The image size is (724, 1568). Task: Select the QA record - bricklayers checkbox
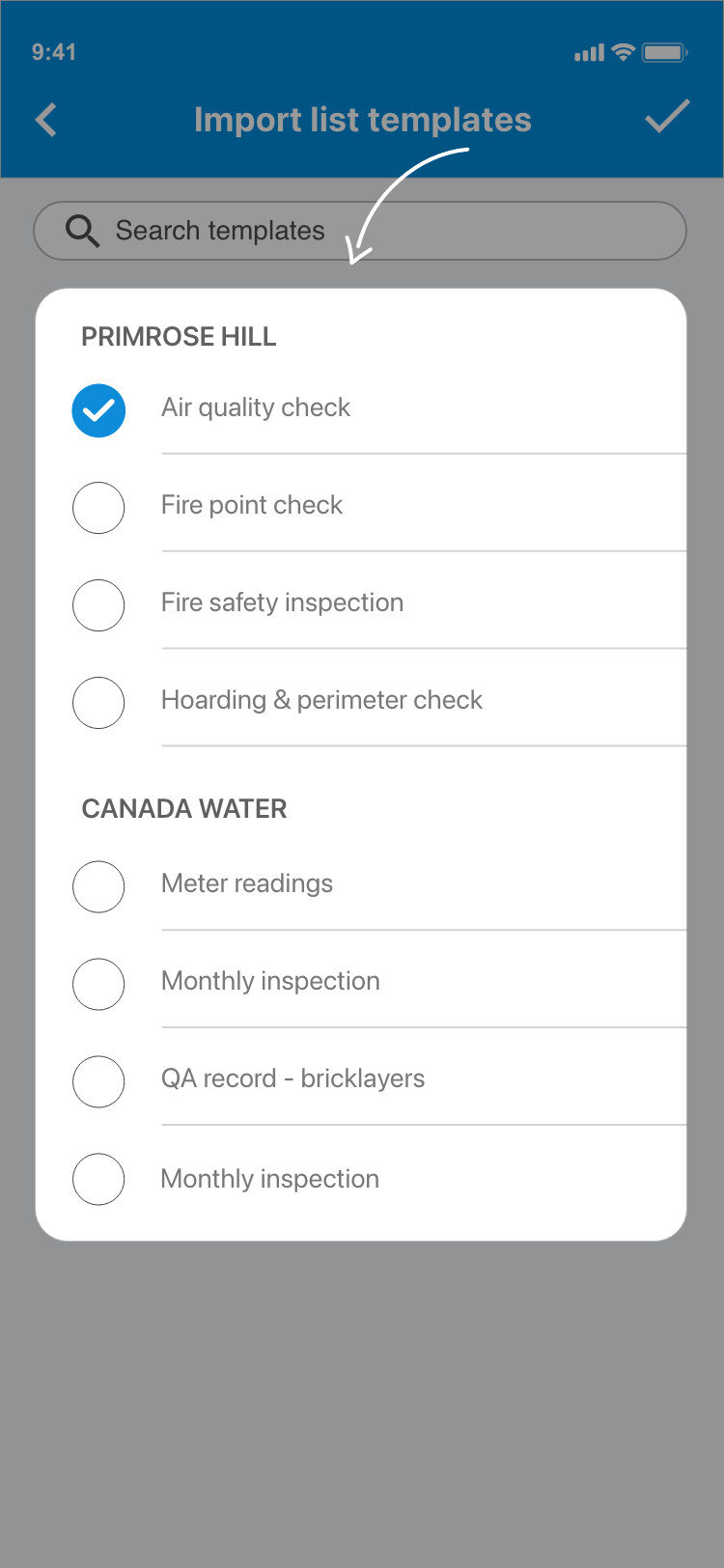coord(98,1081)
